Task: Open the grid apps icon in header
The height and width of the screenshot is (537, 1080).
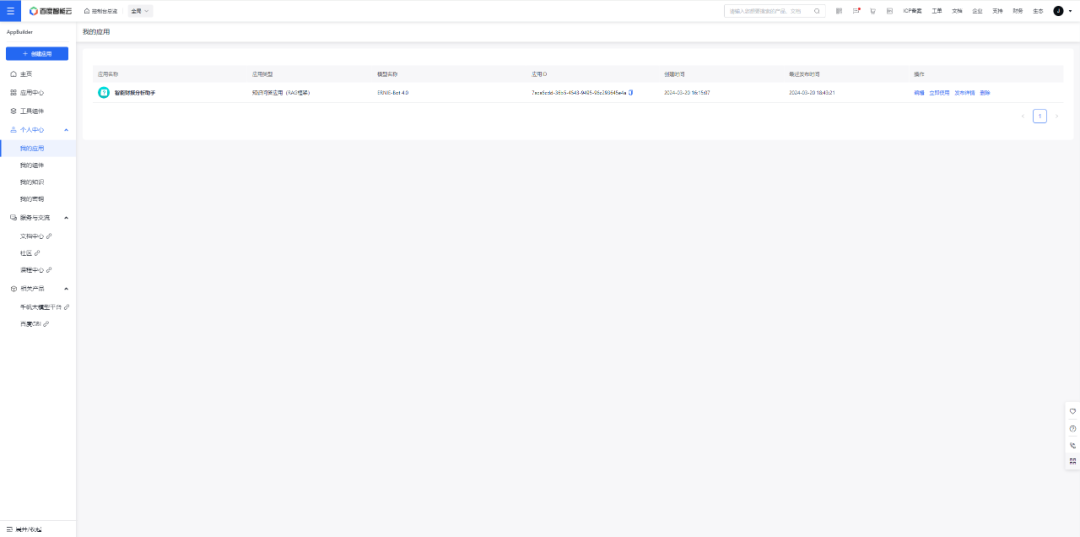Action: click(x=839, y=11)
